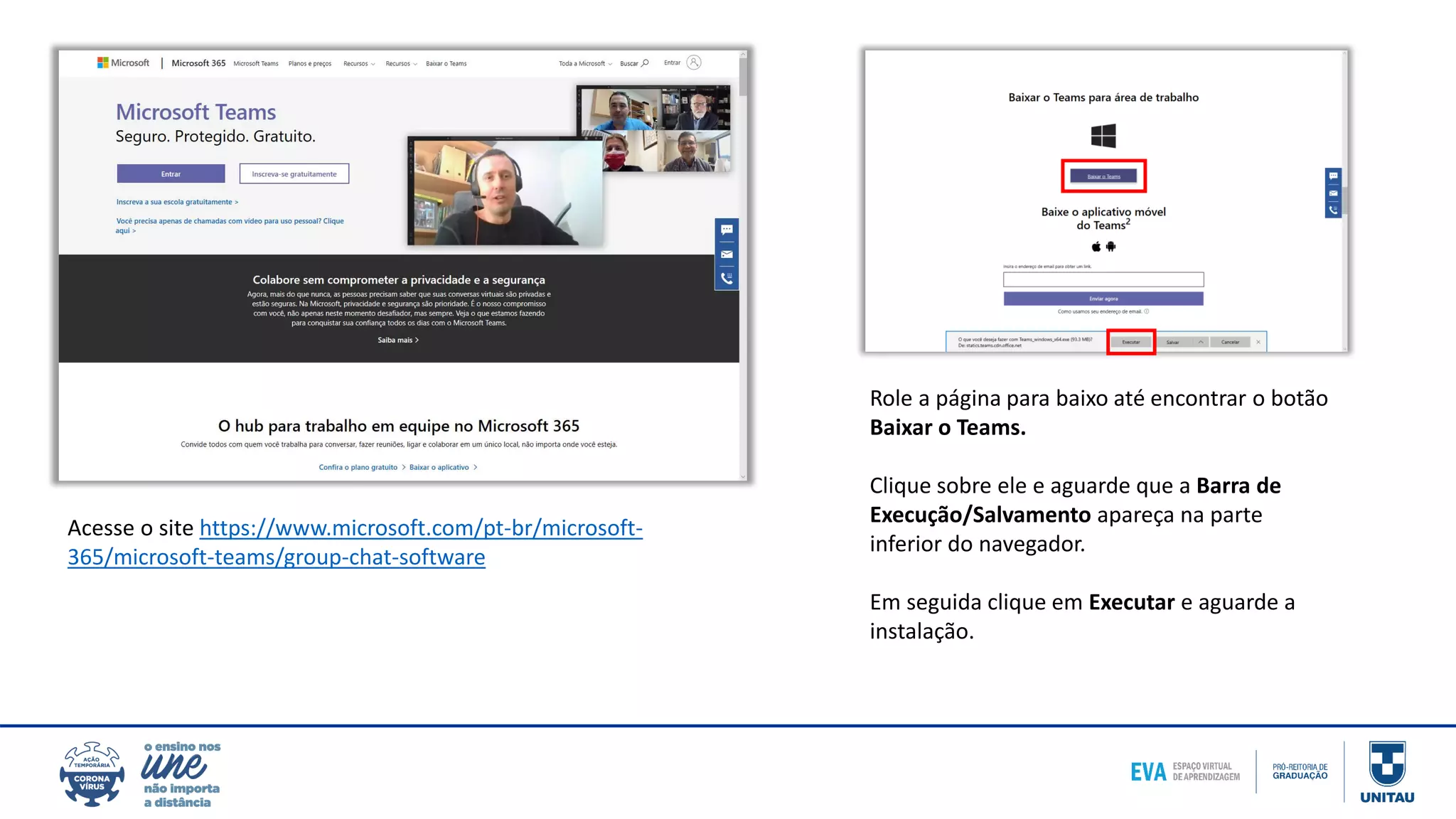Screen dimensions: 1456x819
Task: Close the download bar with the X icon
Action: [x=1258, y=342]
